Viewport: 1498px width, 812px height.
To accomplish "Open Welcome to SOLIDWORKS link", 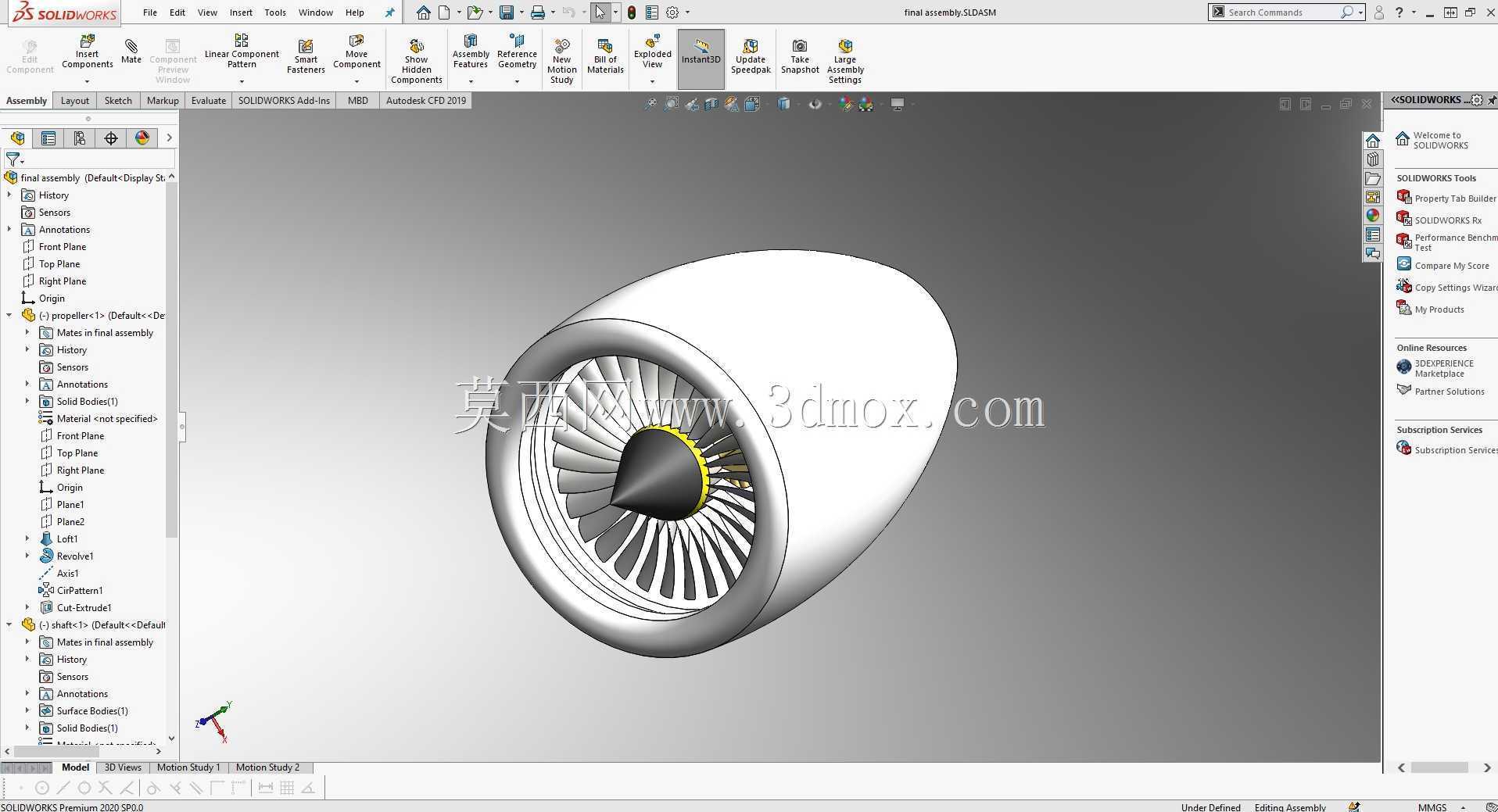I will pyautogui.click(x=1432, y=141).
